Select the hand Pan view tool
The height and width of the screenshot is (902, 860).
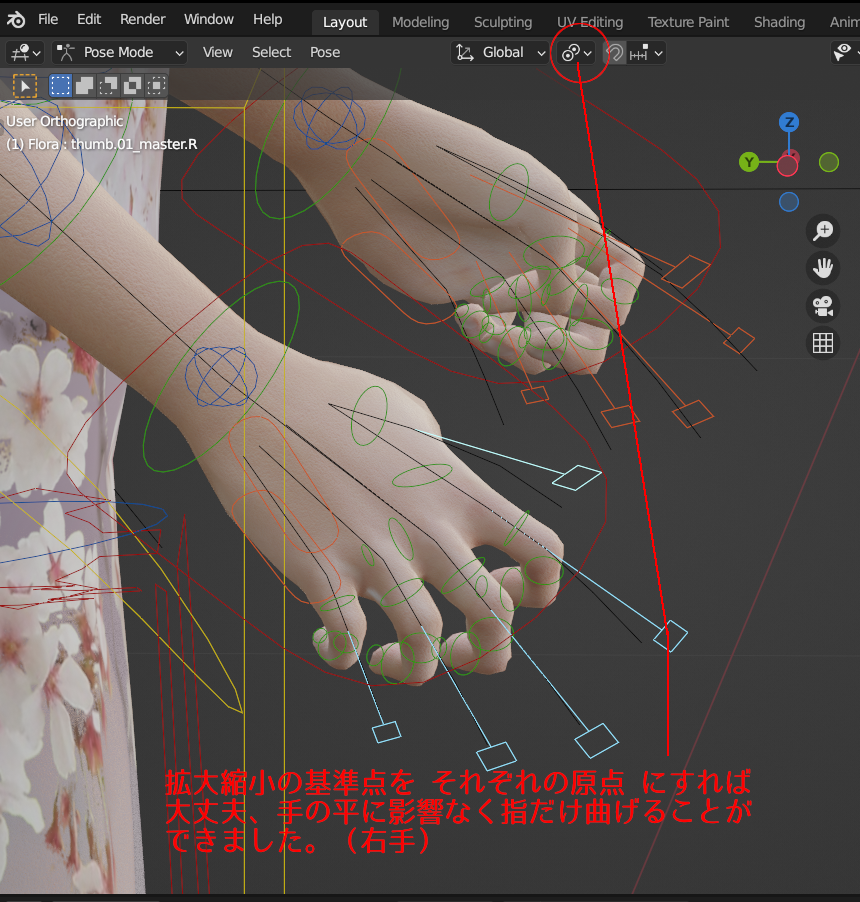pyautogui.click(x=822, y=268)
